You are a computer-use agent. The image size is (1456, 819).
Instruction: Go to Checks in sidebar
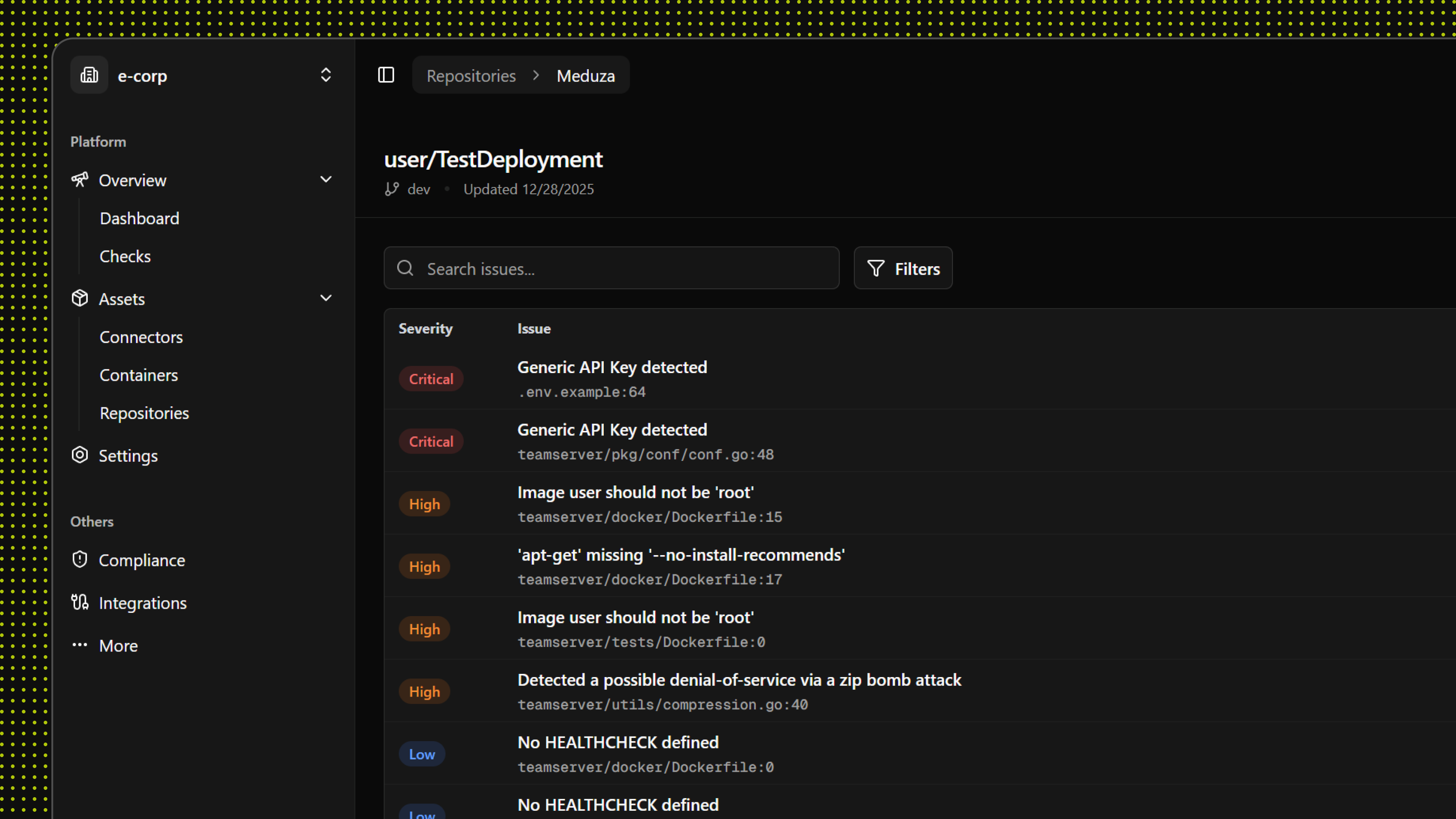(125, 256)
